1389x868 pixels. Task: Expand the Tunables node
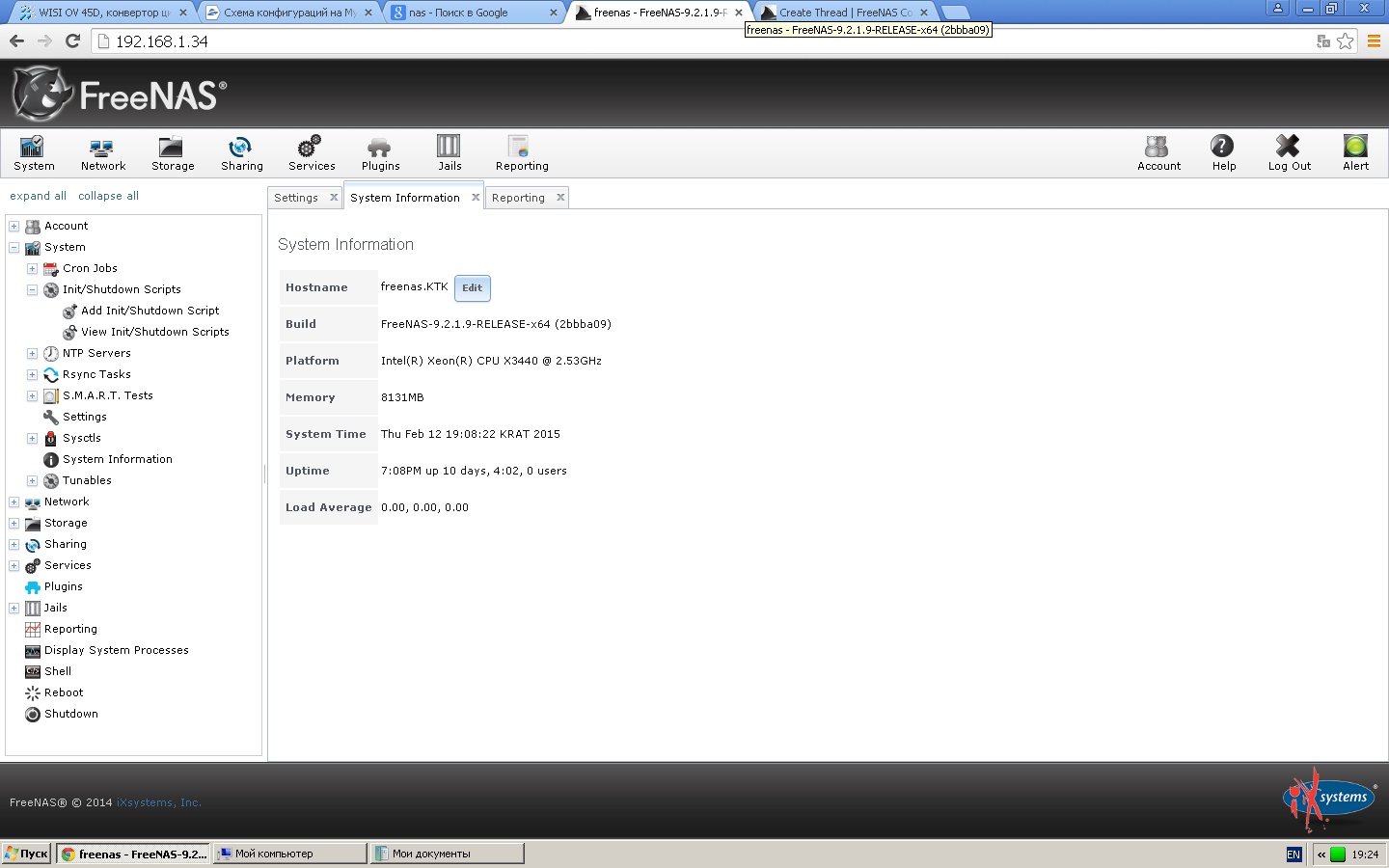(33, 481)
